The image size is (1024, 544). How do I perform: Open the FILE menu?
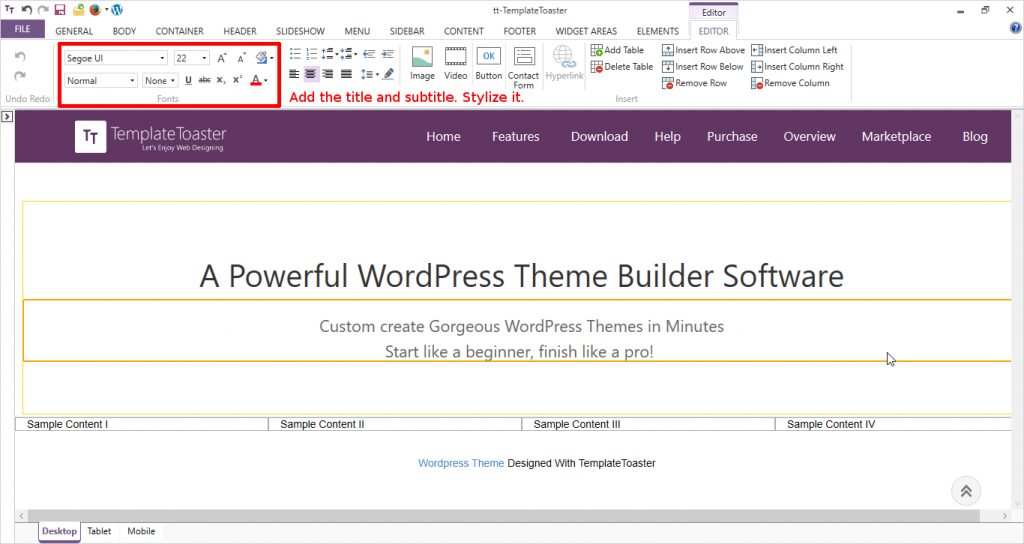coord(22,31)
